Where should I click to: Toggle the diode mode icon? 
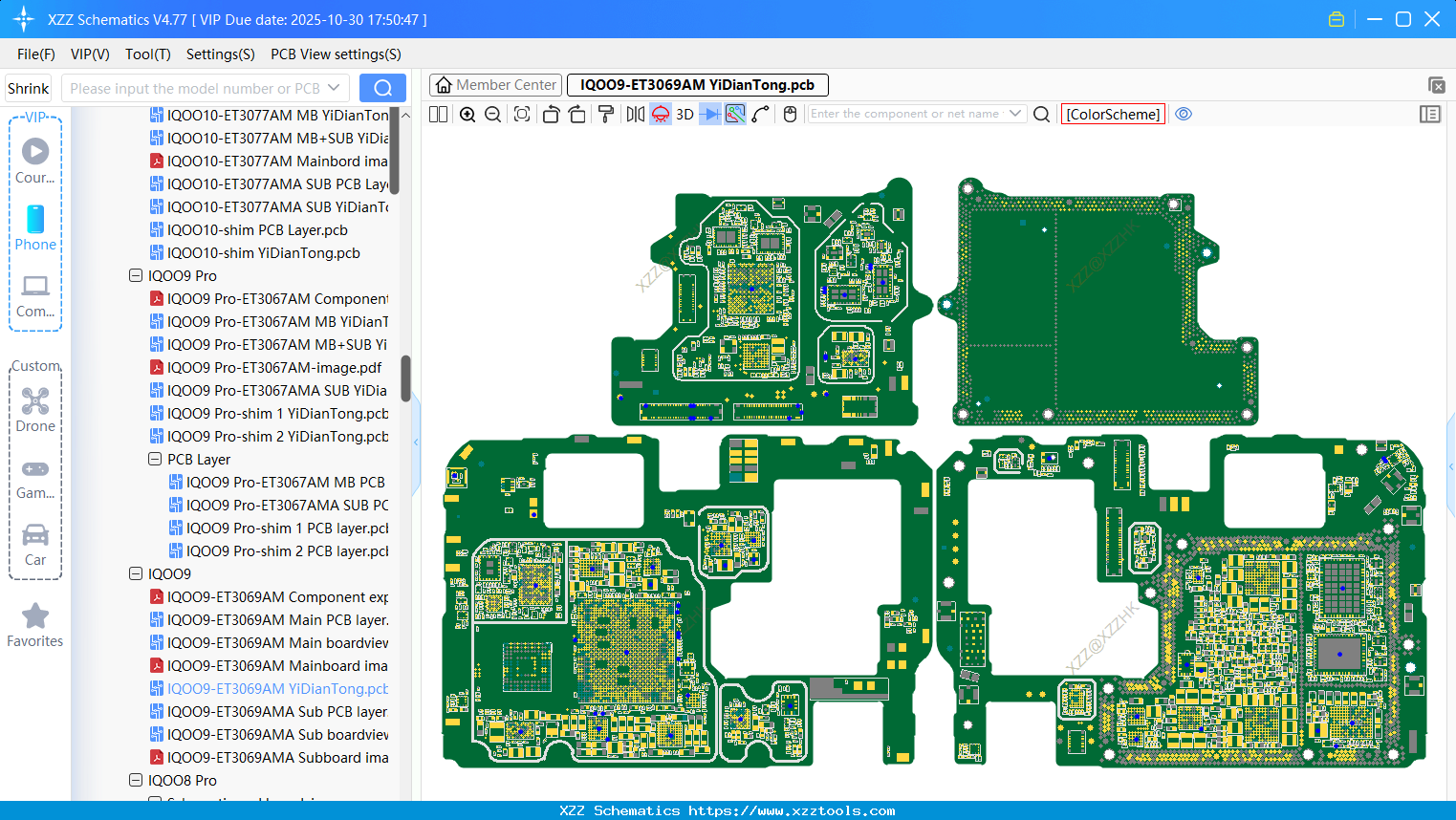tap(710, 114)
